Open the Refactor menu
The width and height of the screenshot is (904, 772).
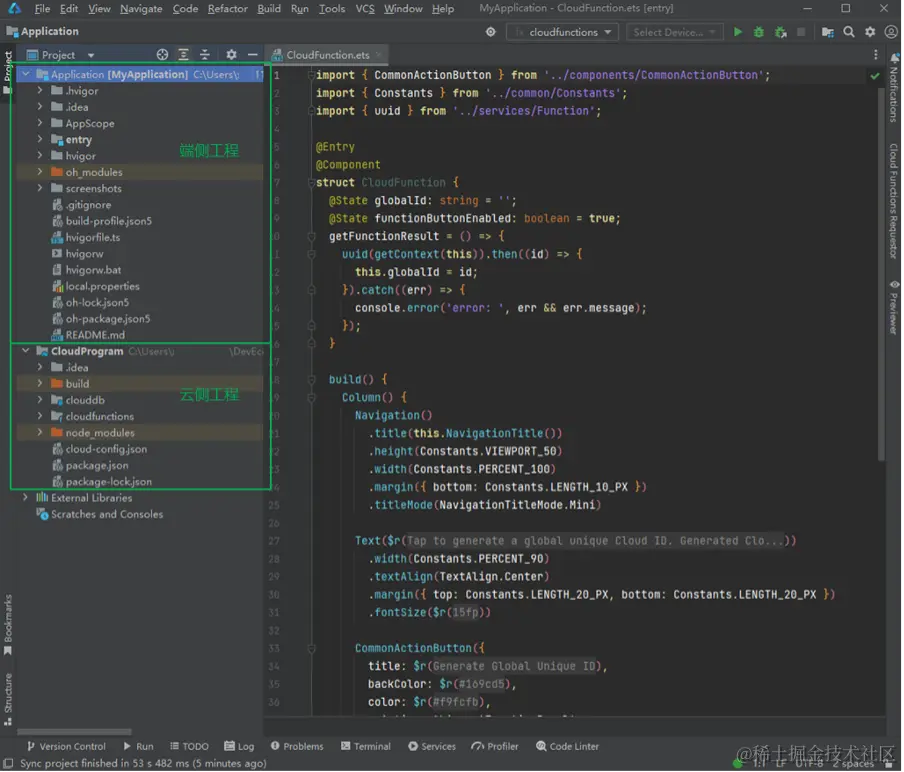coord(227,9)
